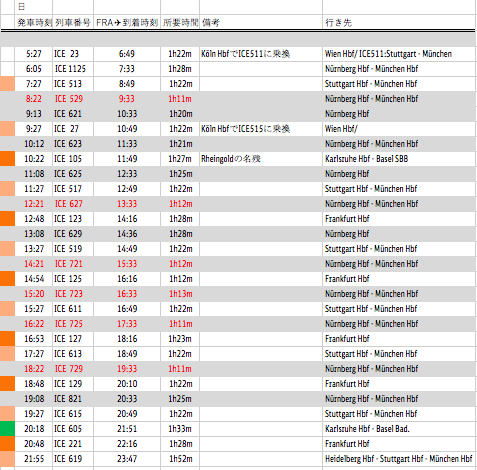Click the Karlsruhe Hbf - Basel SBB cell
This screenshot has width=477, height=470.
(x=399, y=159)
